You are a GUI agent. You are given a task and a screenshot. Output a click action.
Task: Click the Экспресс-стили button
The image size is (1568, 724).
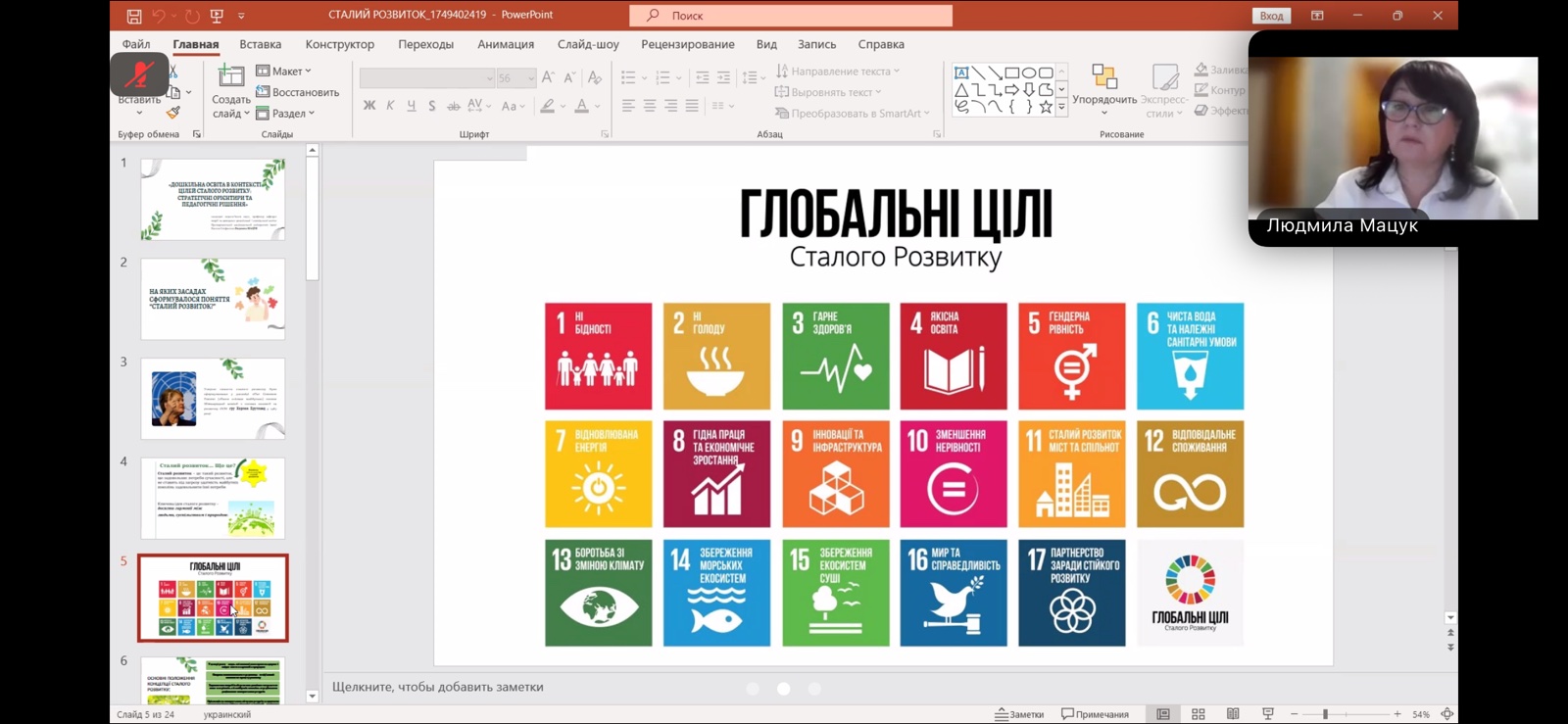1164,90
